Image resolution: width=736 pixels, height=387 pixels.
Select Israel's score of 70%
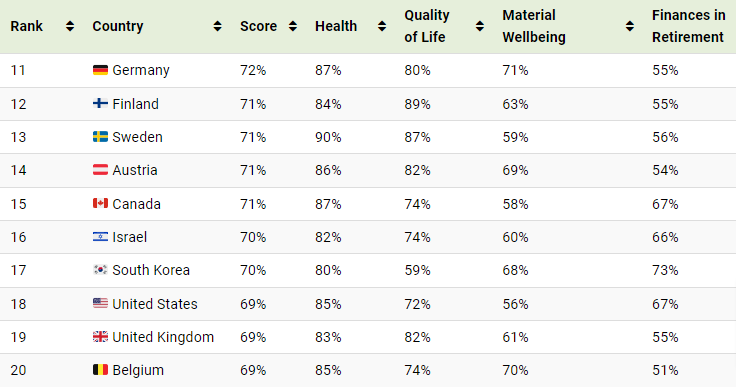tap(253, 237)
